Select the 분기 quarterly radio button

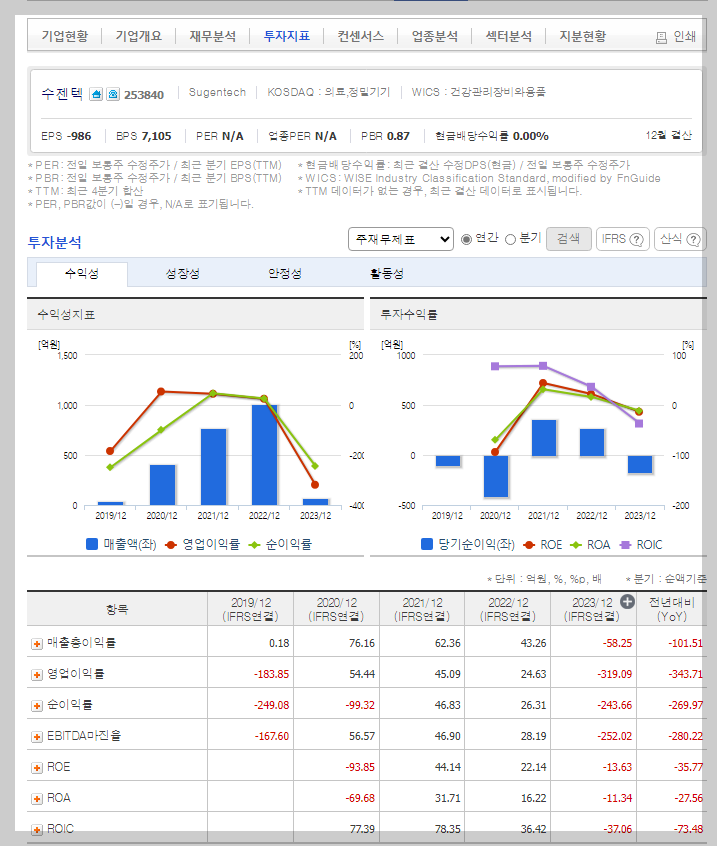510,239
